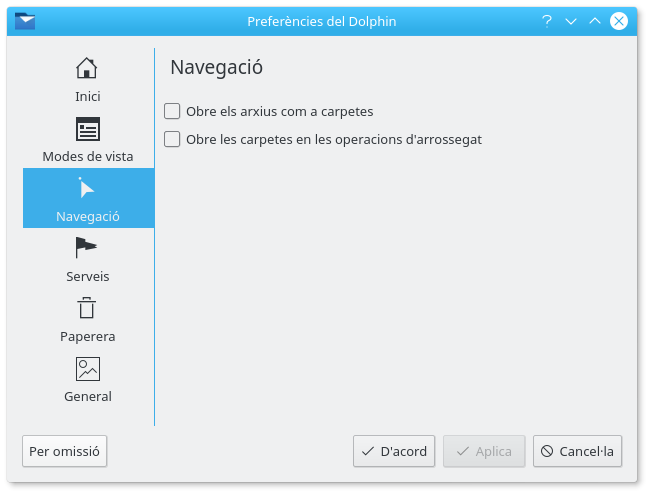This screenshot has width=650, height=495.
Task: Click the Dolphin app icon in title bar
Action: coord(25,20)
